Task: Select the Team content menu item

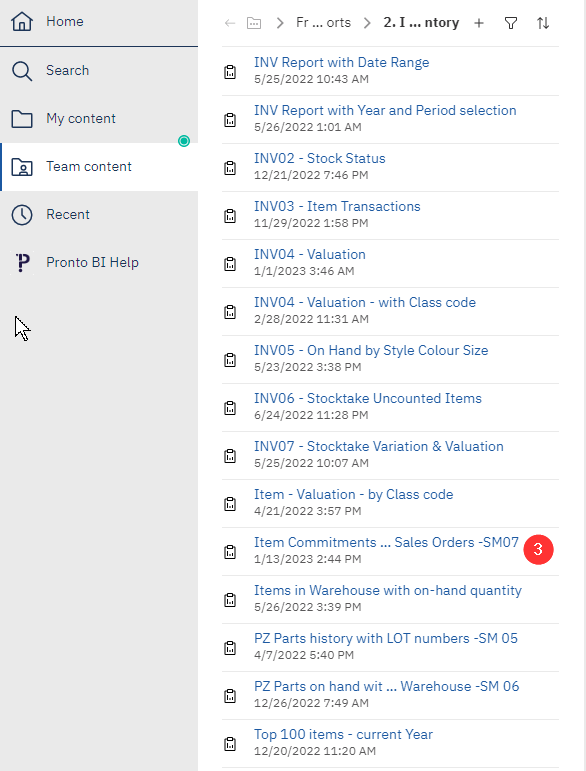Action: 99,167
